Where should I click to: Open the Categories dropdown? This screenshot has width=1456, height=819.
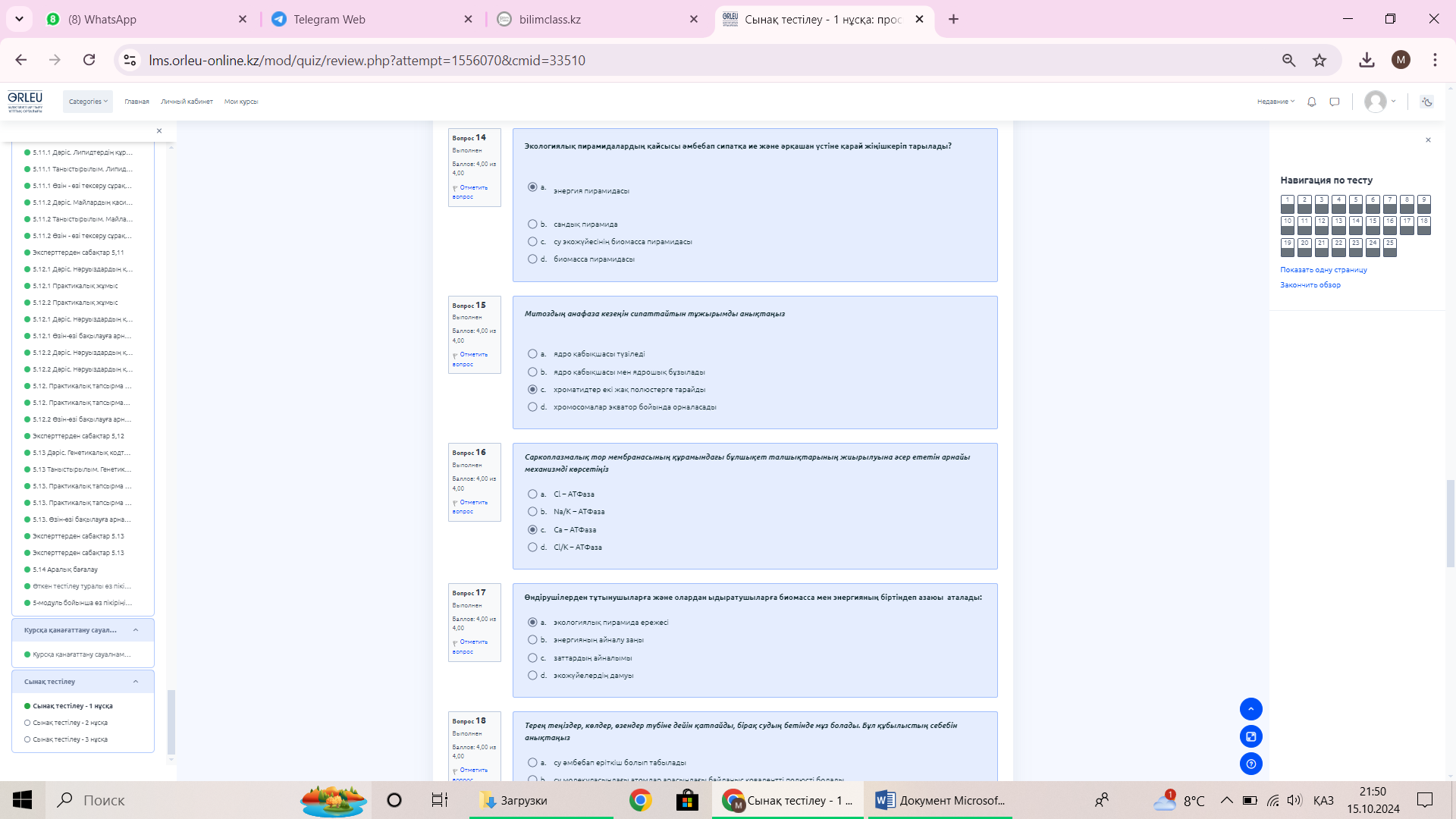(88, 102)
